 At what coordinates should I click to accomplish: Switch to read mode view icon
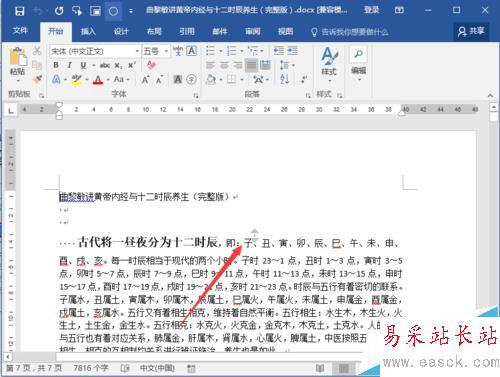[x=320, y=368]
